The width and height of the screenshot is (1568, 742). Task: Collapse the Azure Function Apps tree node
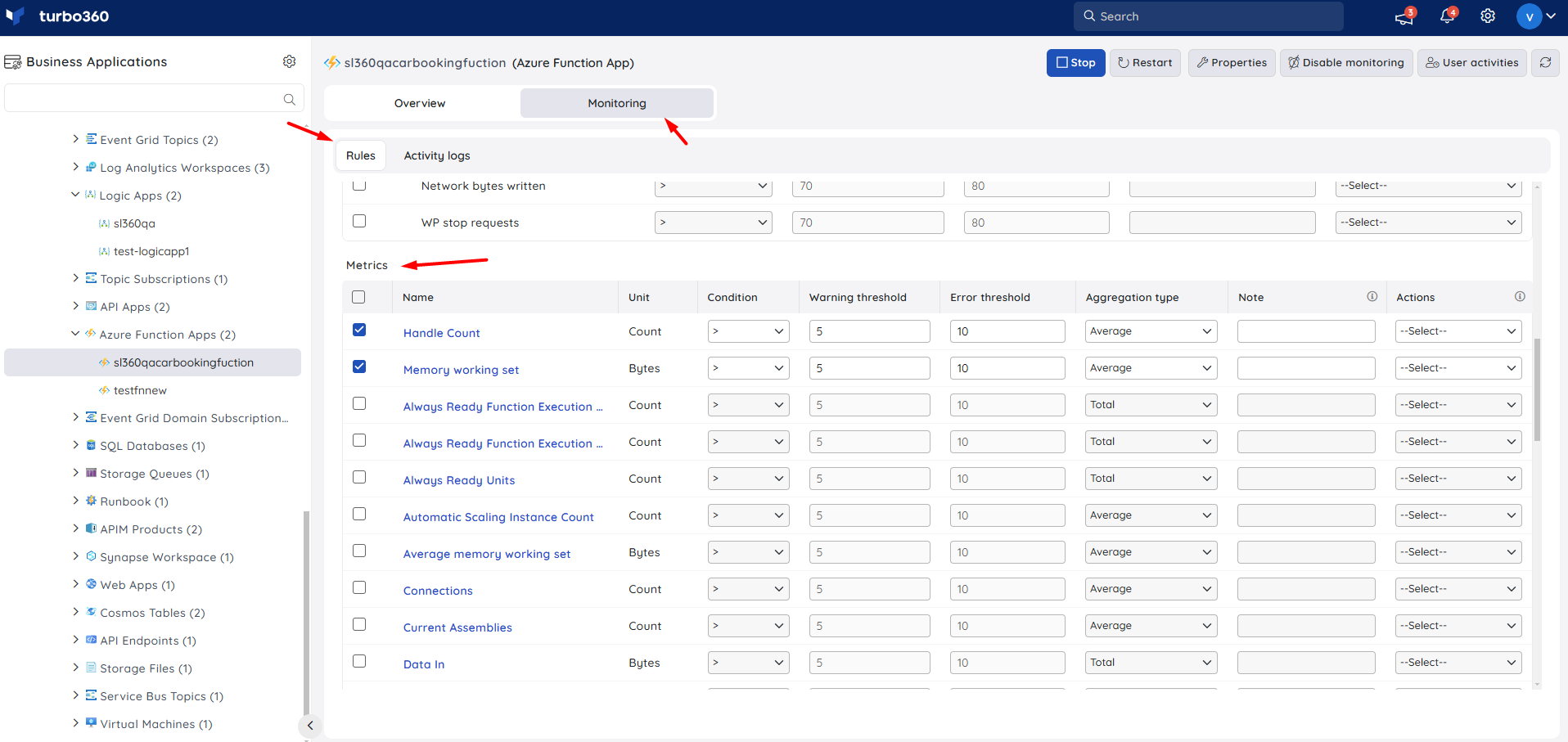point(75,334)
